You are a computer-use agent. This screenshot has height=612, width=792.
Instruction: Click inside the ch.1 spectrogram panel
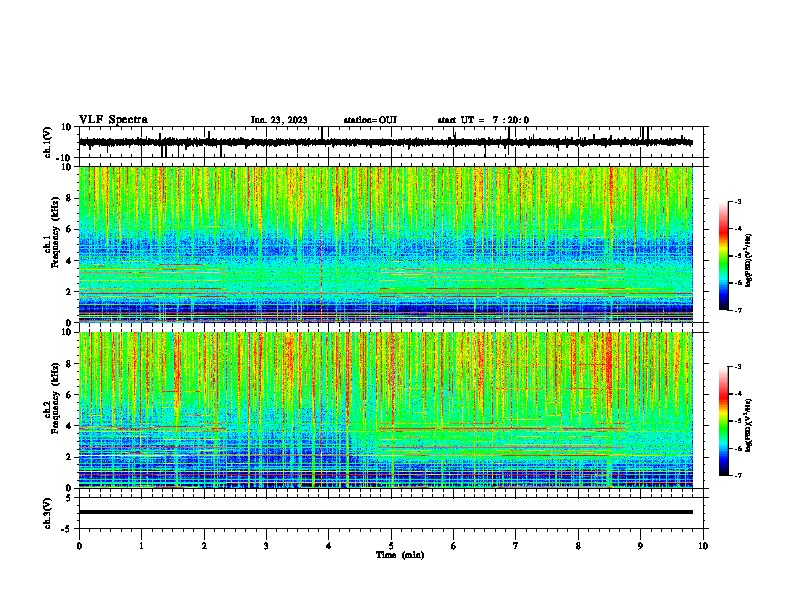(x=386, y=244)
